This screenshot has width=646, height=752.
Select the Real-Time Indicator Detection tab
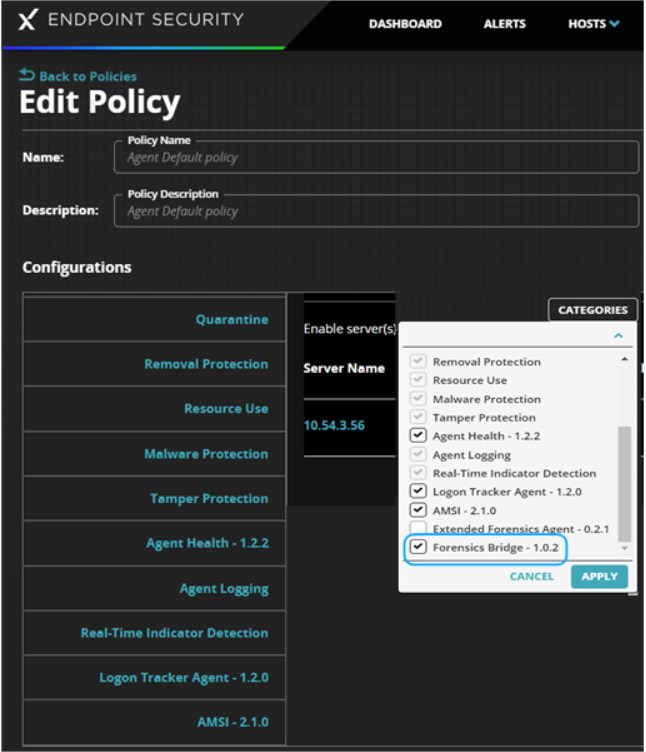pyautogui.click(x=154, y=633)
